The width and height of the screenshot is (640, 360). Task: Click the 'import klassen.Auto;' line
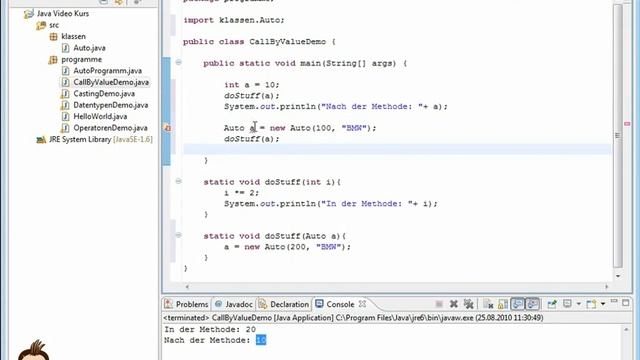point(233,20)
